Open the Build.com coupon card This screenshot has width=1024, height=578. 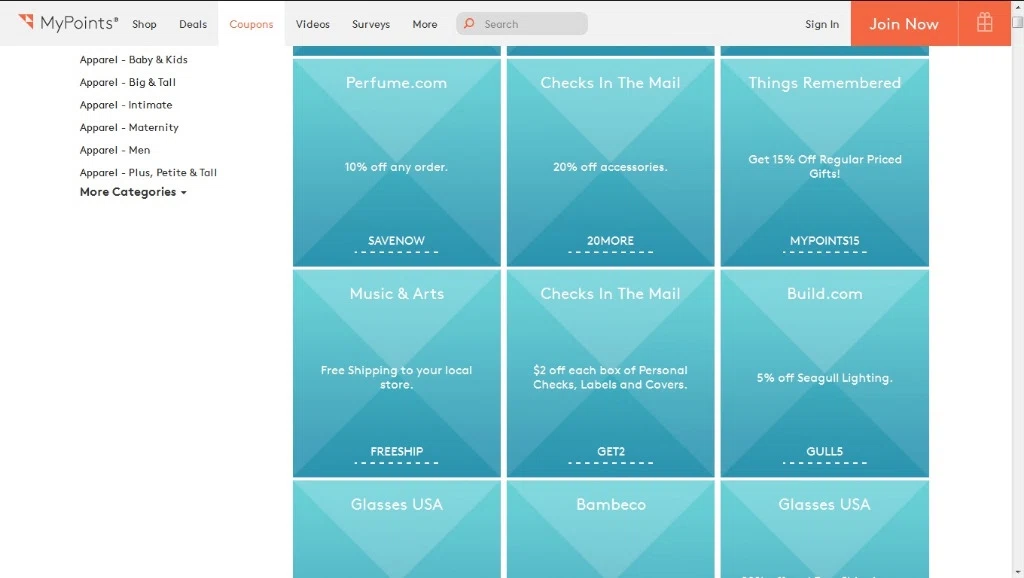(x=824, y=373)
